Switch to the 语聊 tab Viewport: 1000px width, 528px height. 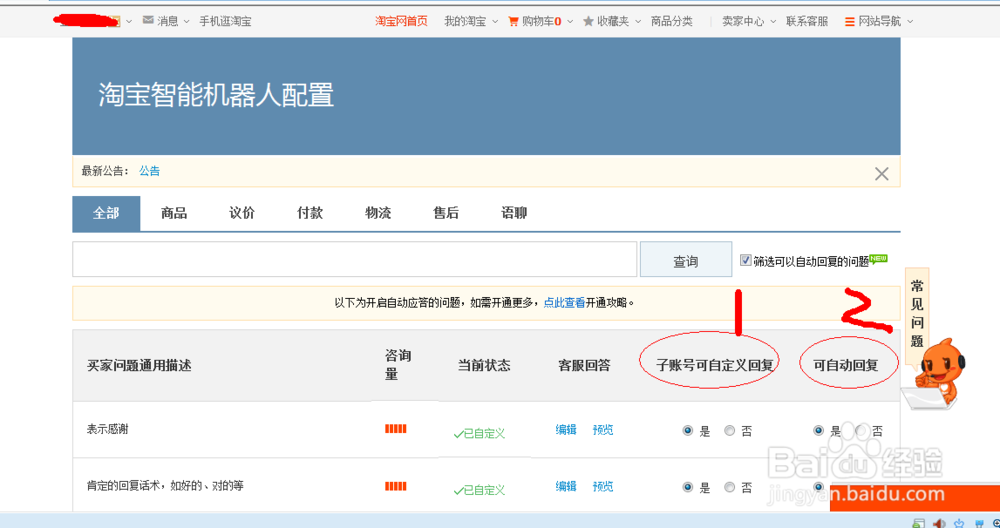coord(514,214)
